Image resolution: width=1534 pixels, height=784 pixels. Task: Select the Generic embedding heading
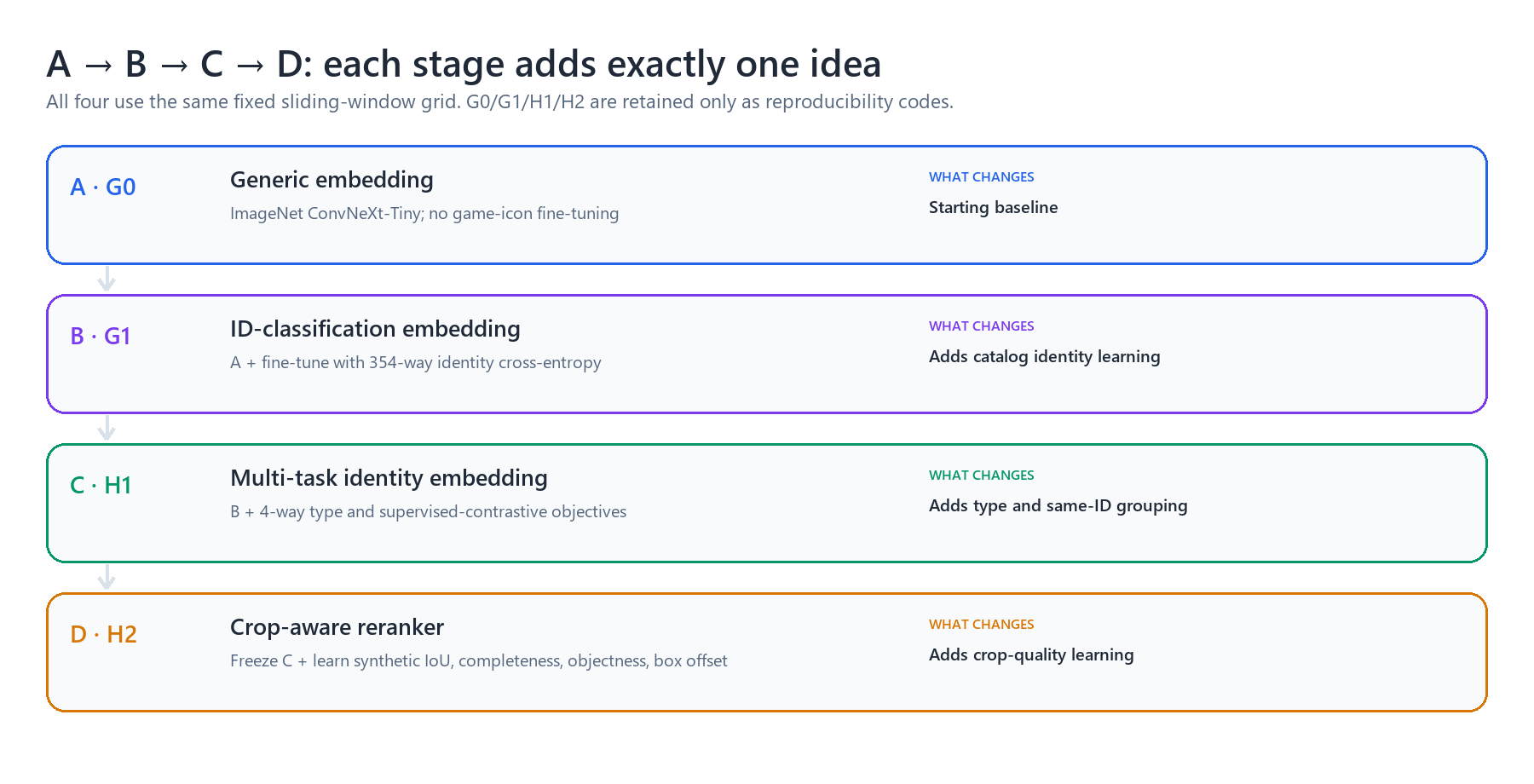pos(332,180)
